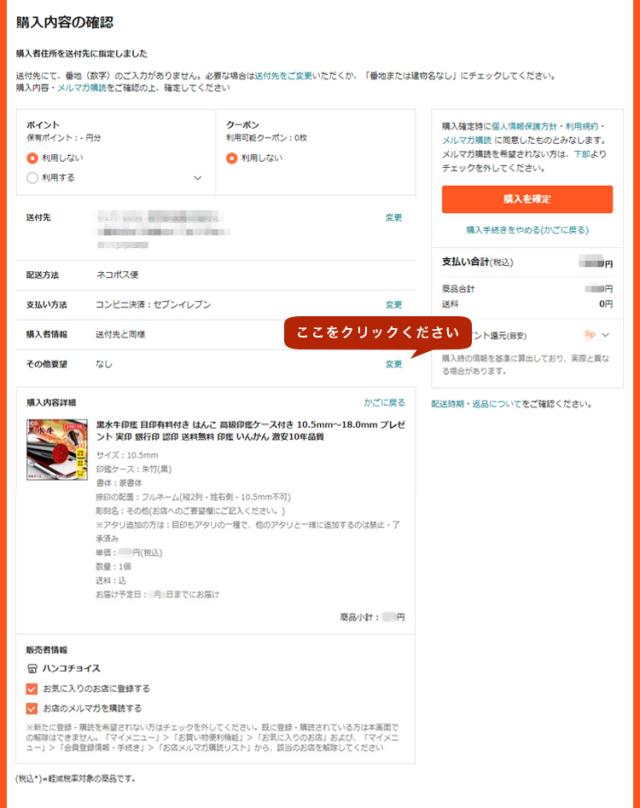The width and height of the screenshot is (640, 808).
Task: Open 配送時期・返品について link
Action: click(476, 404)
